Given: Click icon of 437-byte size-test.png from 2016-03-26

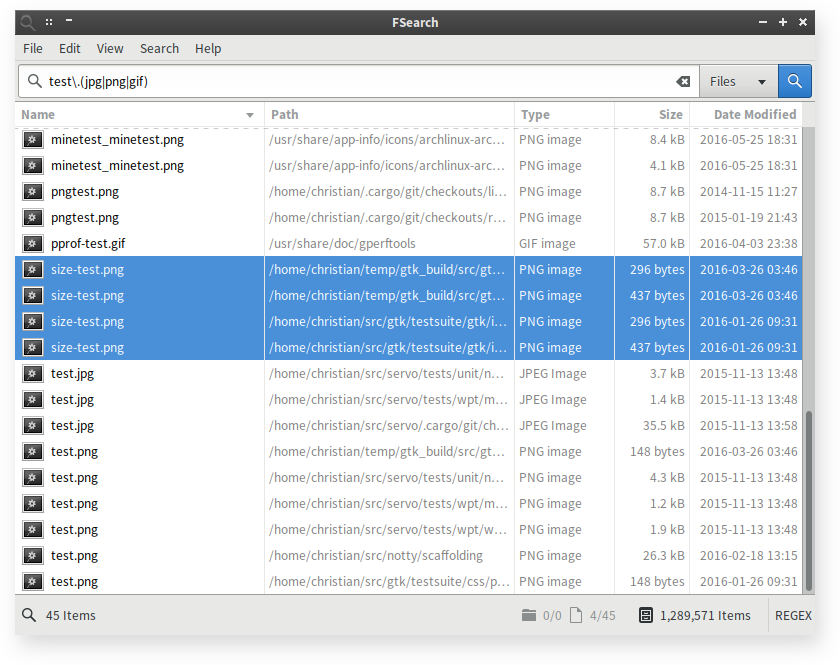Looking at the screenshot, I should coord(33,296).
